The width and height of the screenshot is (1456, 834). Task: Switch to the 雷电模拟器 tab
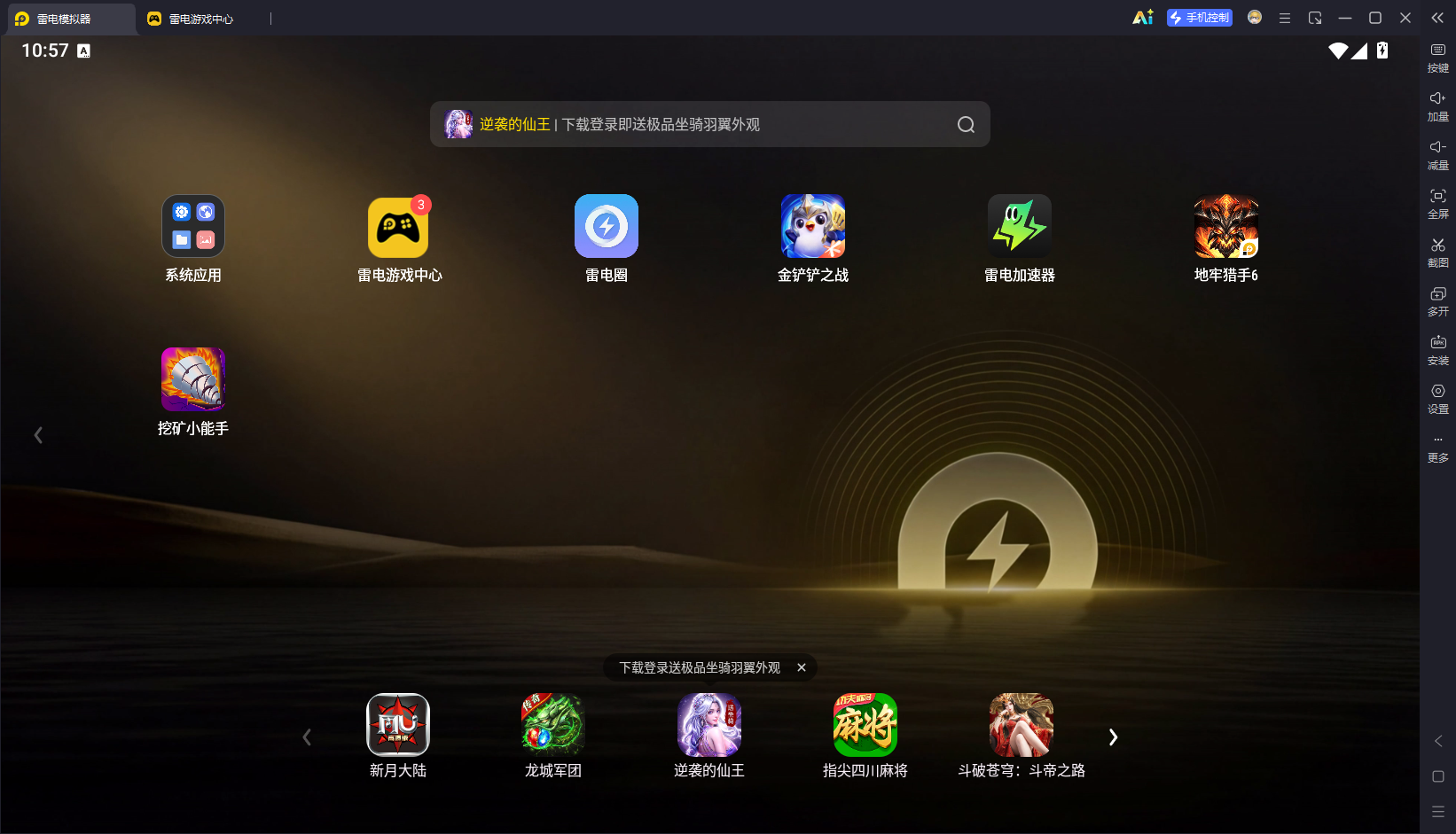pos(71,19)
